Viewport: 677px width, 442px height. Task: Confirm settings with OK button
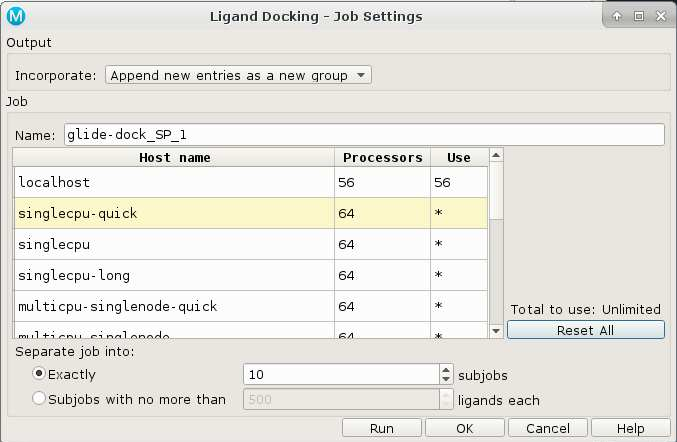[464, 428]
